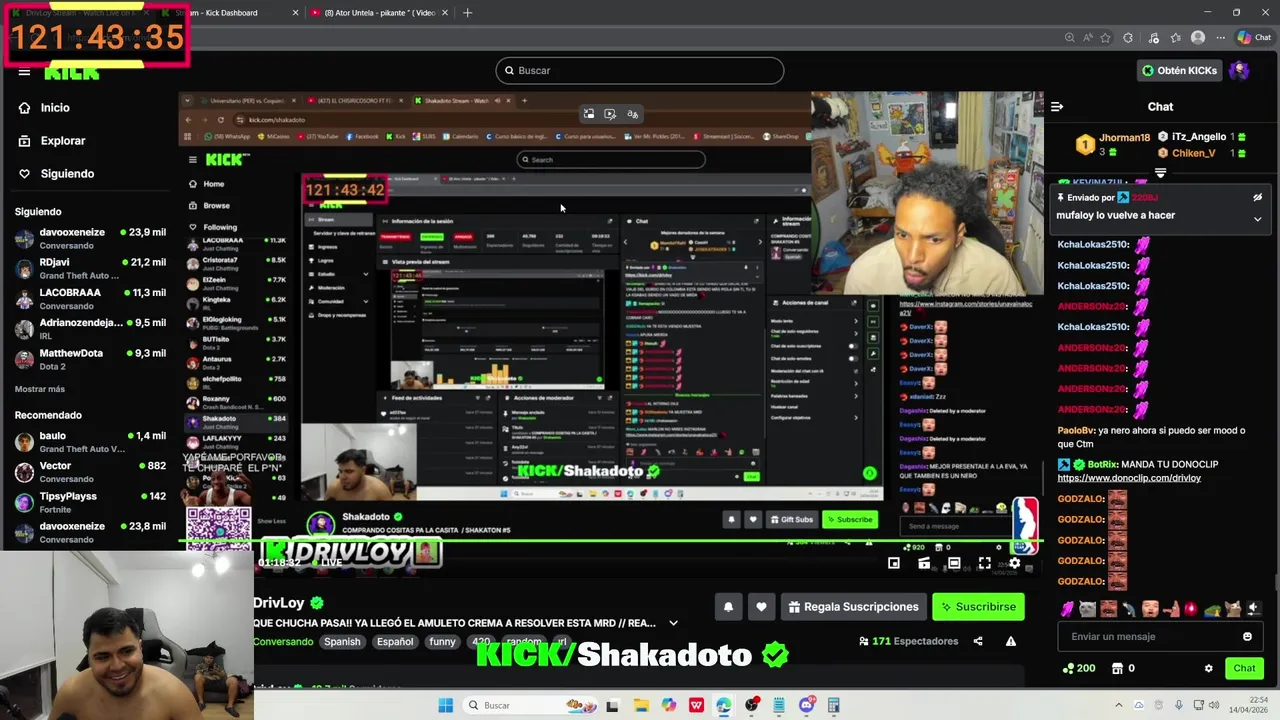
Task: Click Subscribe in inner Shakadoto stream
Action: point(850,520)
